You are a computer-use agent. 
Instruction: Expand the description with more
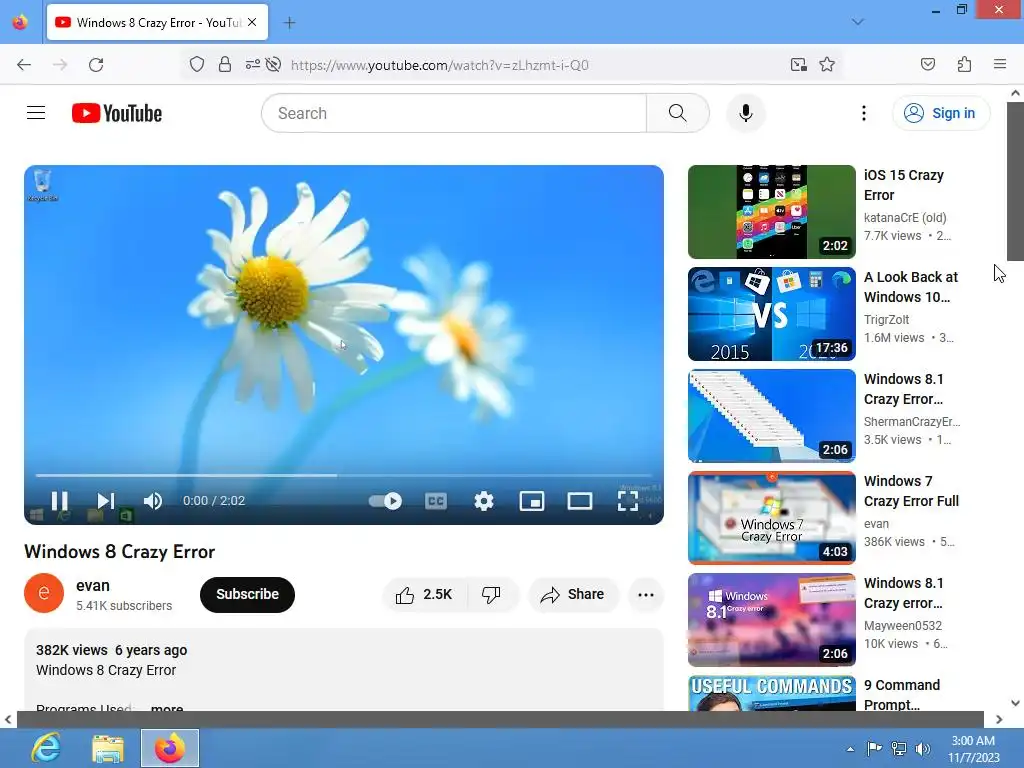pyautogui.click(x=167, y=709)
